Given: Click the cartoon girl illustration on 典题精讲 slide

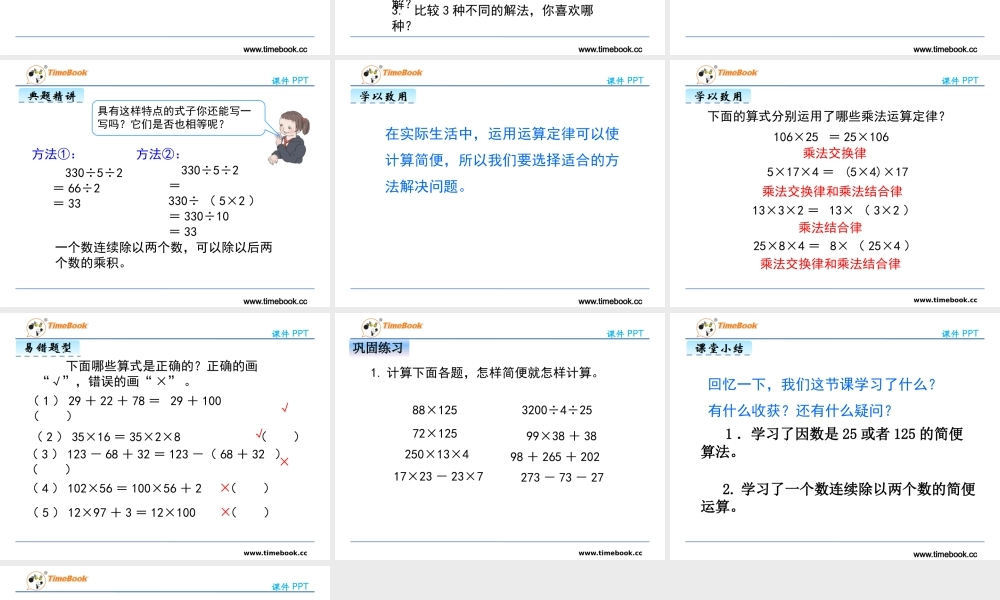Looking at the screenshot, I should click(x=290, y=137).
